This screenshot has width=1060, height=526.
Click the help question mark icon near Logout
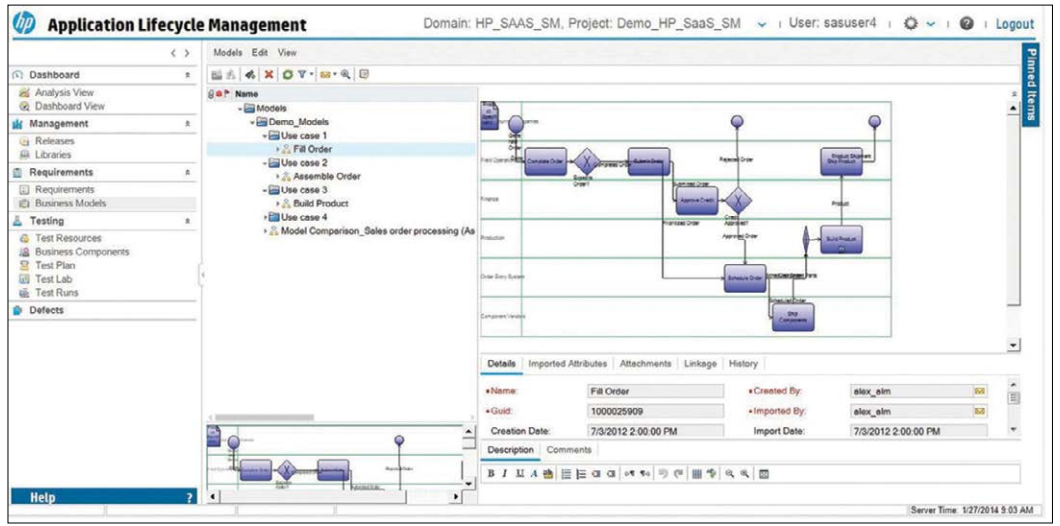[x=966, y=24]
